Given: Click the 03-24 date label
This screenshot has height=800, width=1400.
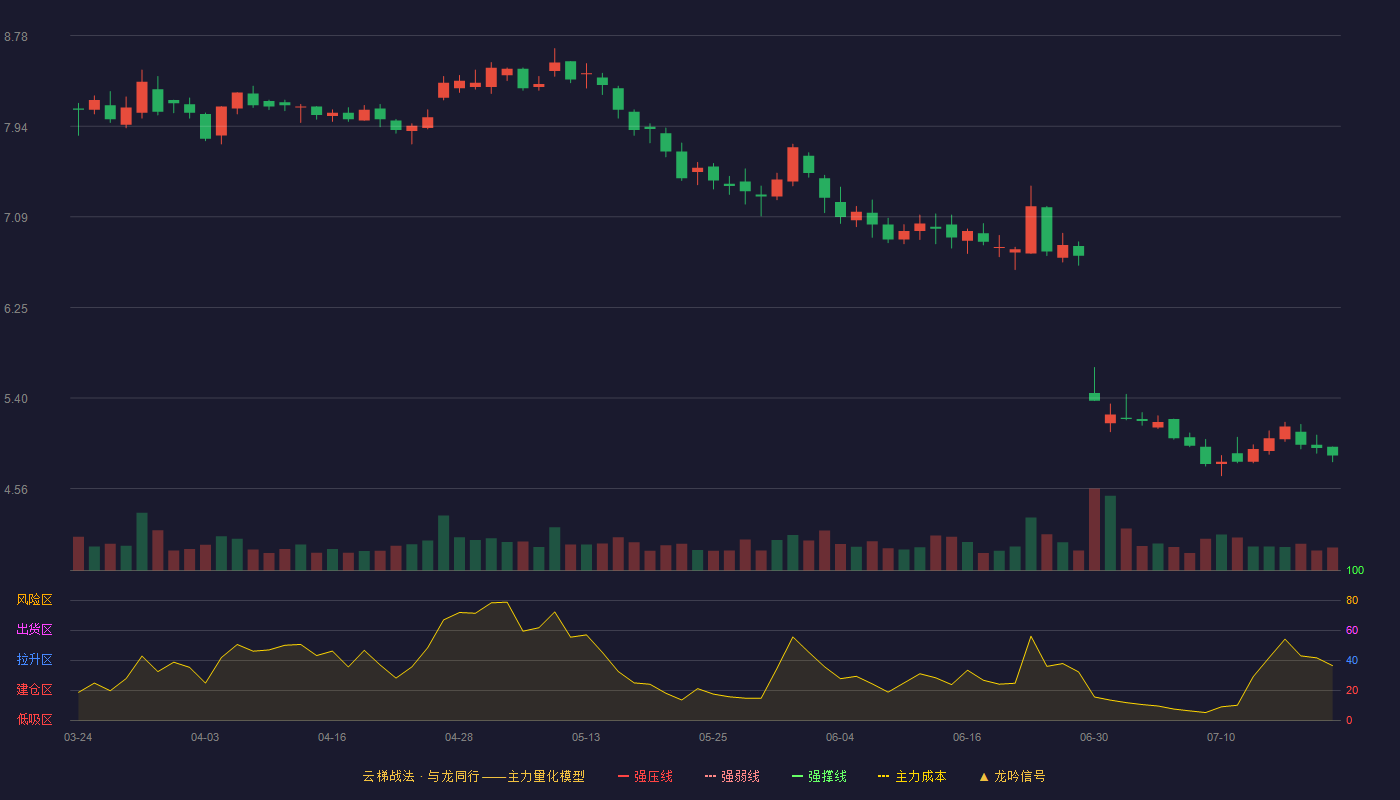Looking at the screenshot, I should click(78, 737).
